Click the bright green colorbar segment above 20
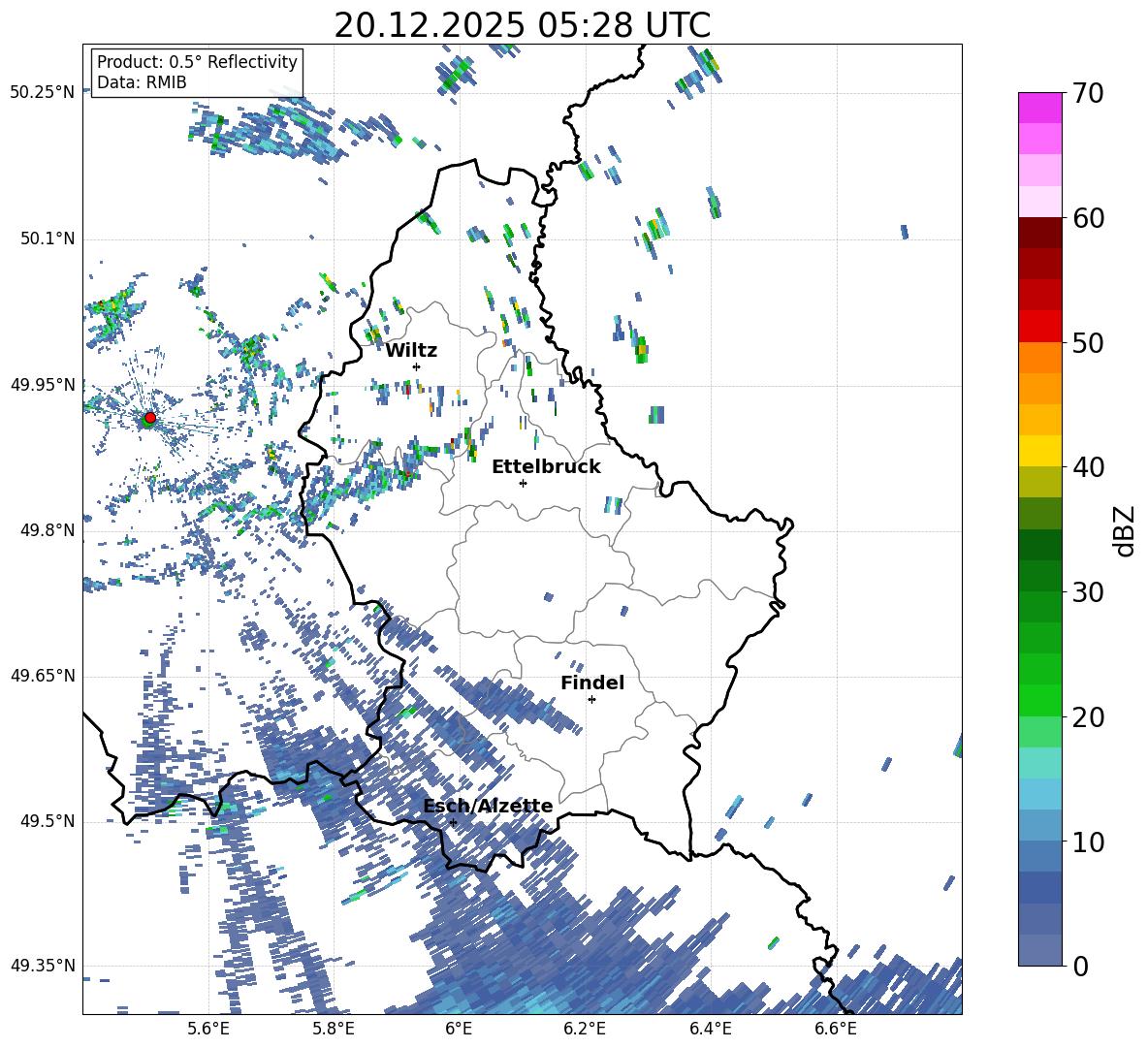Image resolution: width=1148 pixels, height=1048 pixels. point(1039,700)
